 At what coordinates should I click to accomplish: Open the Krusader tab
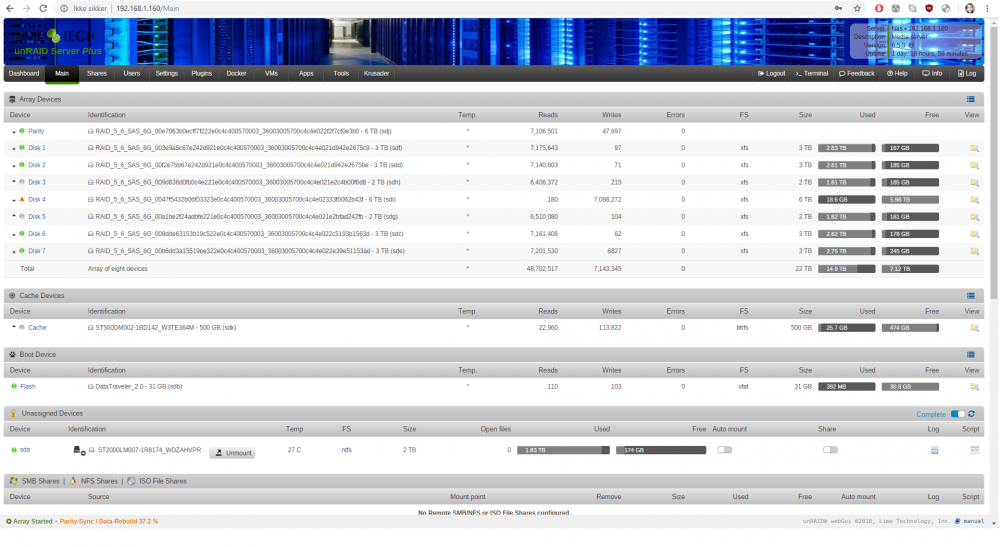coord(376,73)
